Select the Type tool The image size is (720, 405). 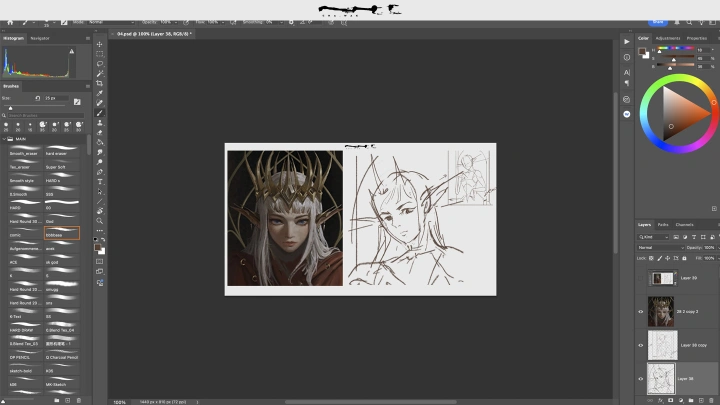100,181
